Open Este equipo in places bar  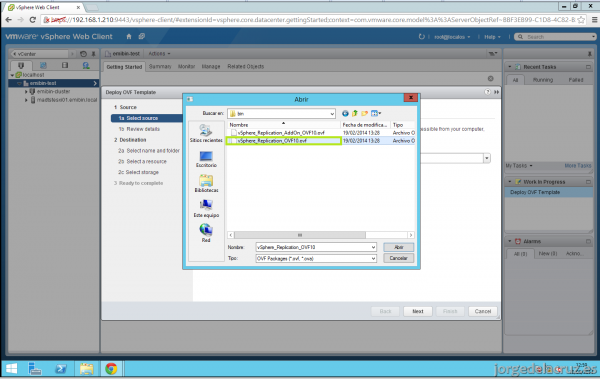point(206,209)
